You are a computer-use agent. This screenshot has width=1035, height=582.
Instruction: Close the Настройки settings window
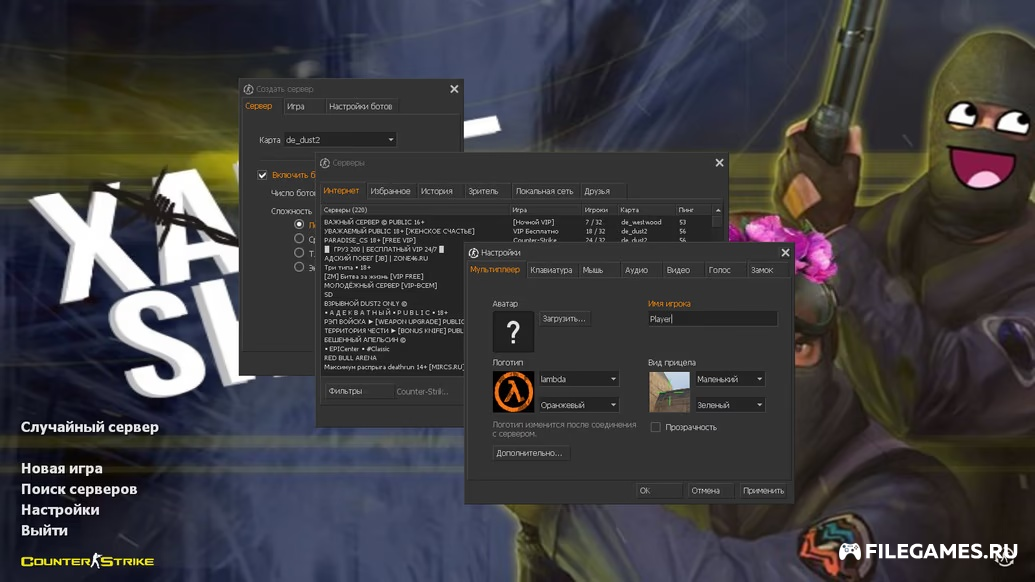point(785,253)
